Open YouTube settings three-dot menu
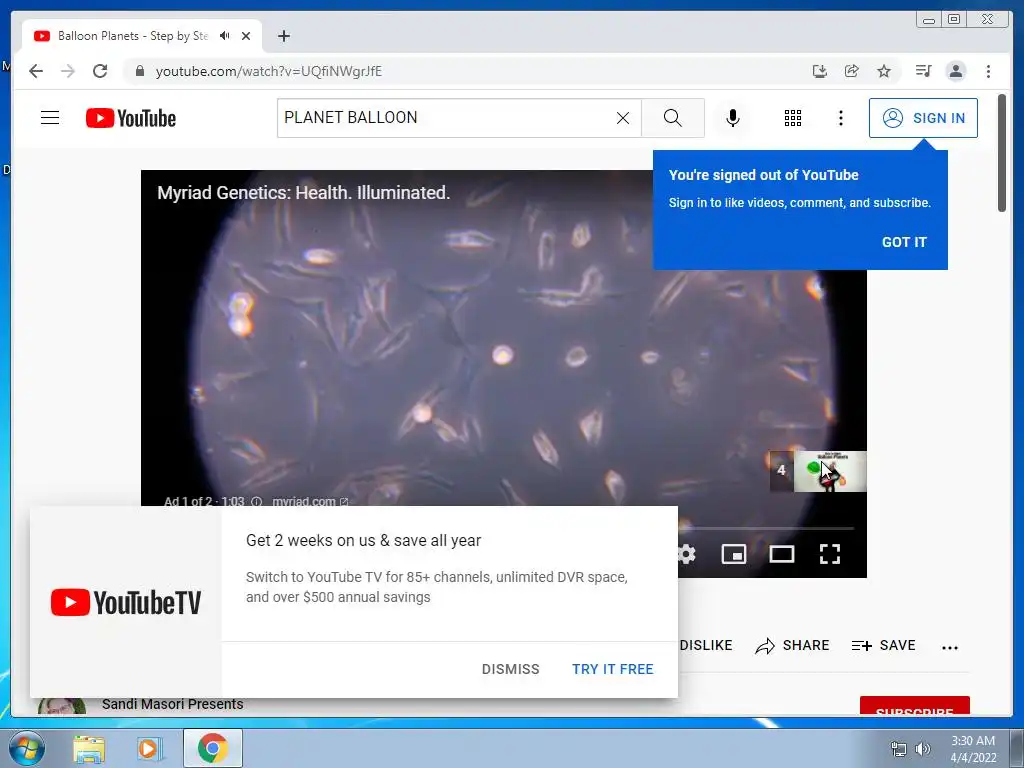 point(840,118)
